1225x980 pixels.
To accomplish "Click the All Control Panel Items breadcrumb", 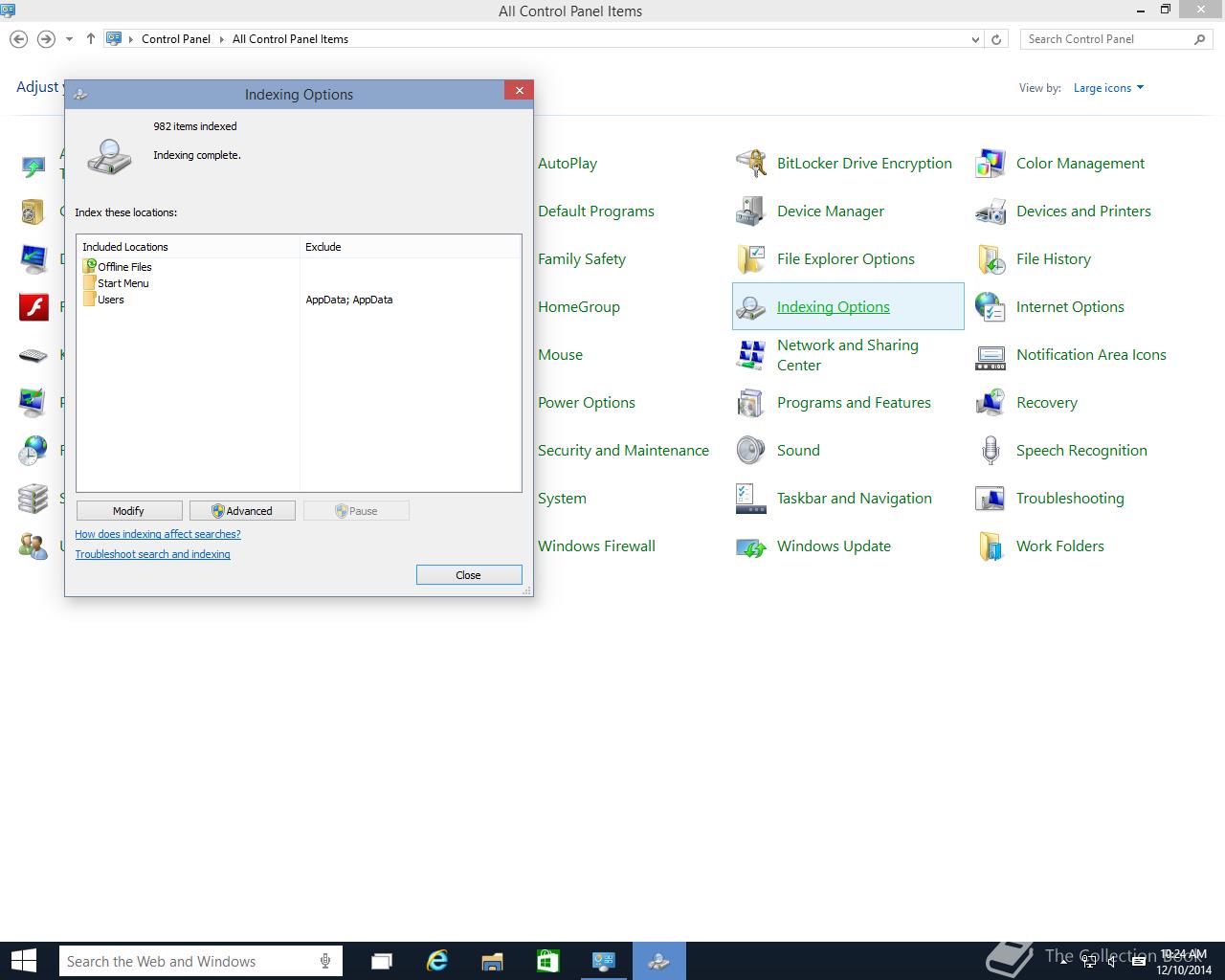I will tap(290, 39).
